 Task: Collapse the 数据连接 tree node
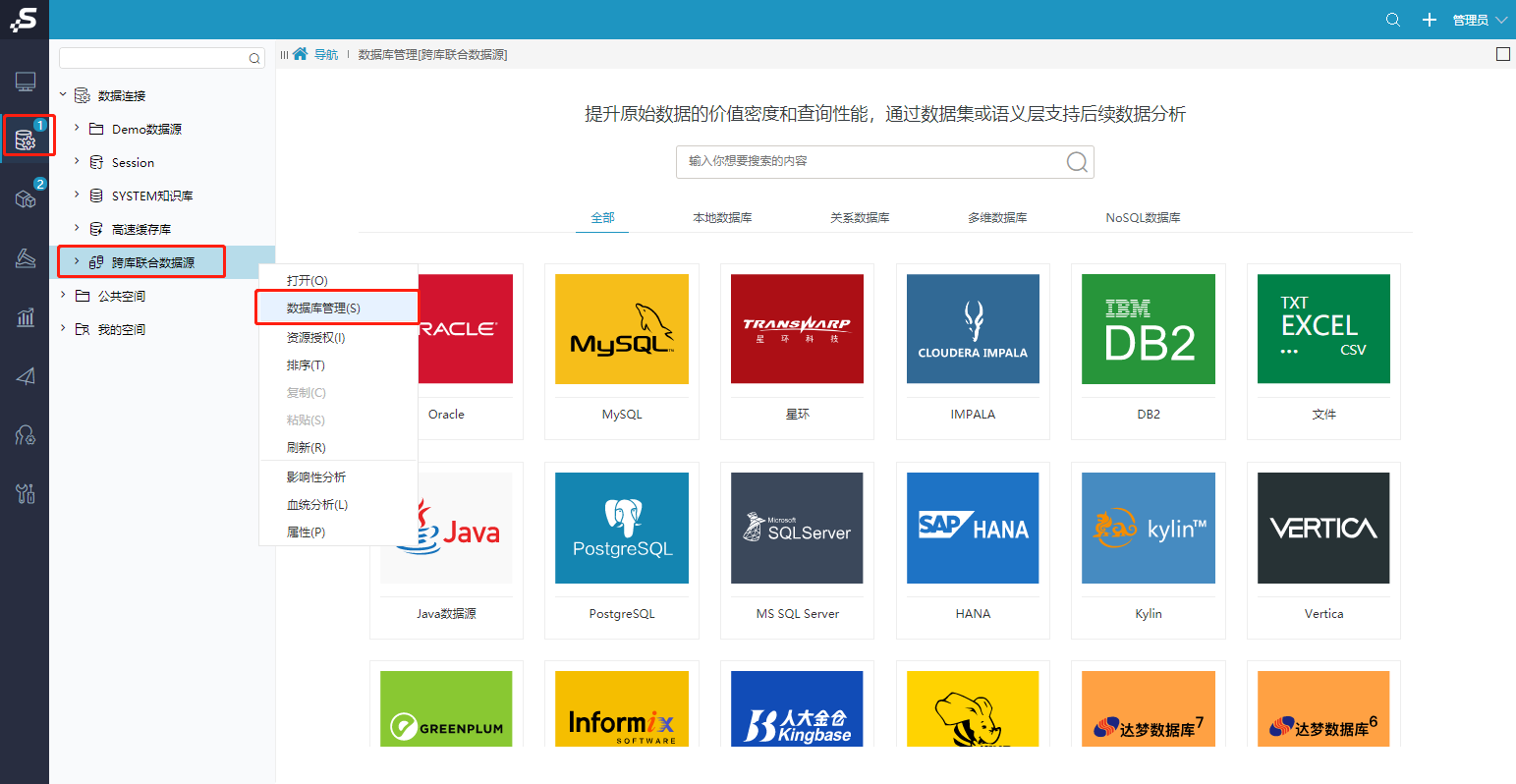63,95
